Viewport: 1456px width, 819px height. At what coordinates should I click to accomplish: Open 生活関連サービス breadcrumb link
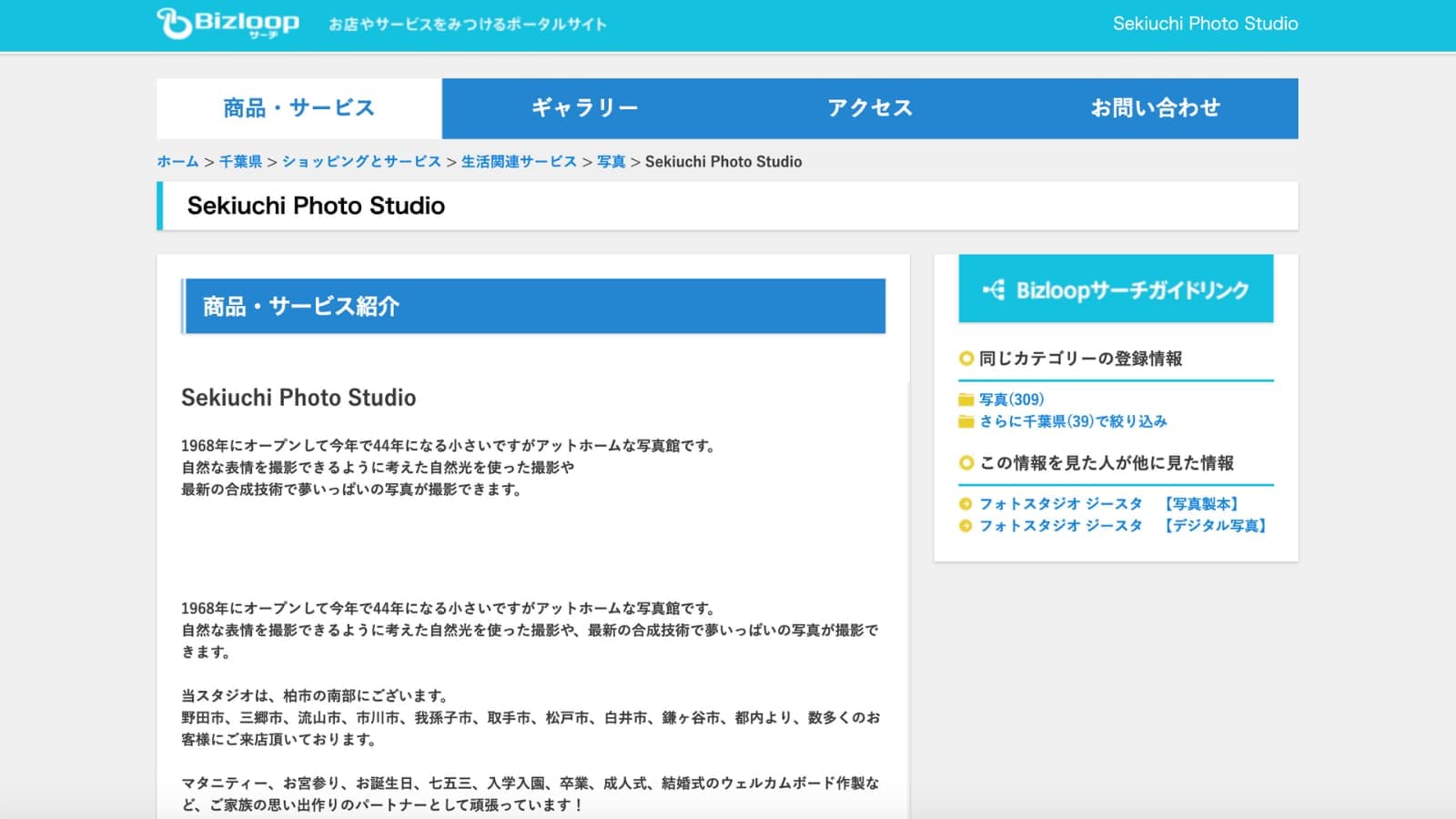point(519,161)
